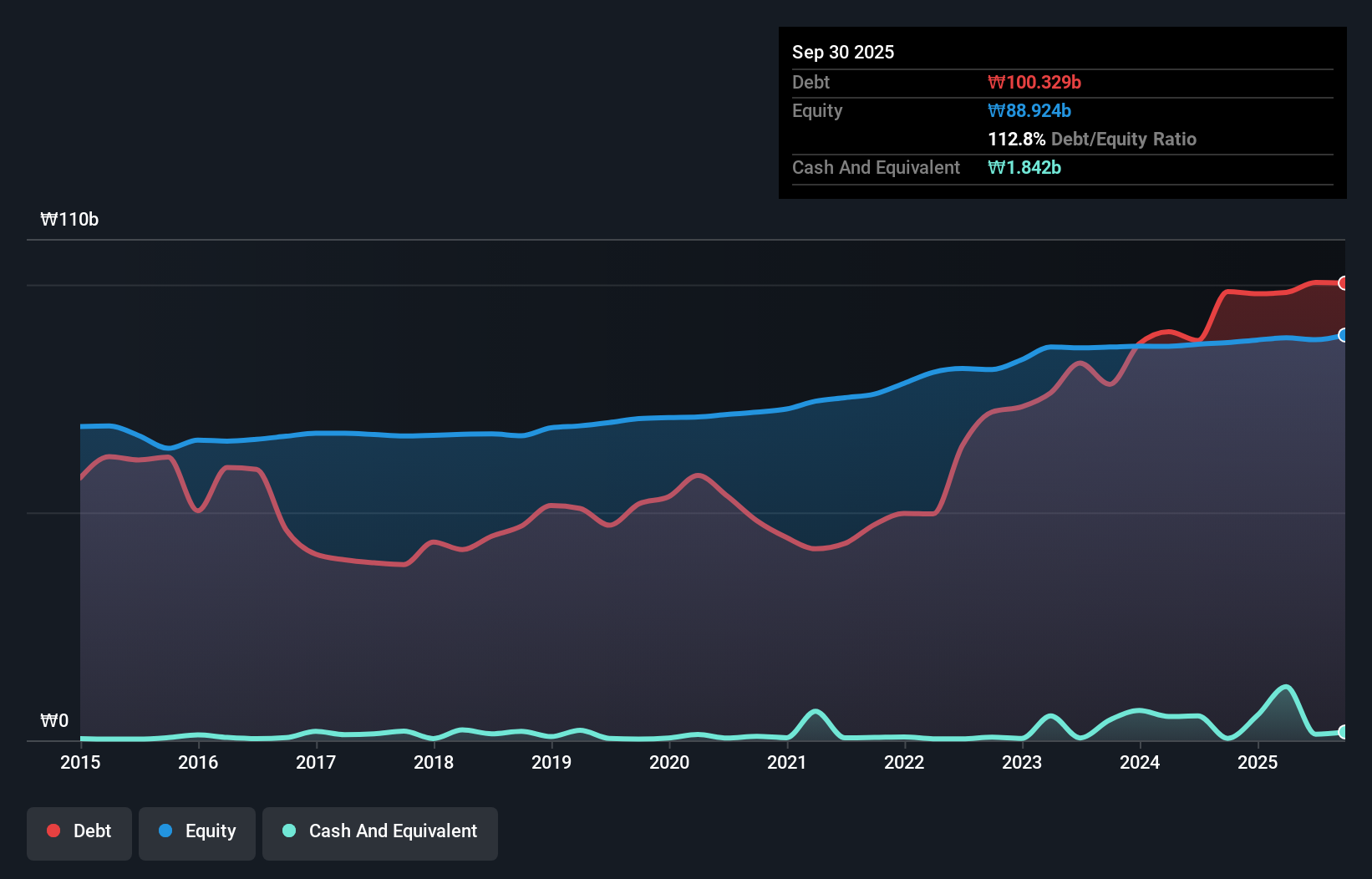Click the ₩0 y-axis label
Screen dimensions: 1372x879
54,721
